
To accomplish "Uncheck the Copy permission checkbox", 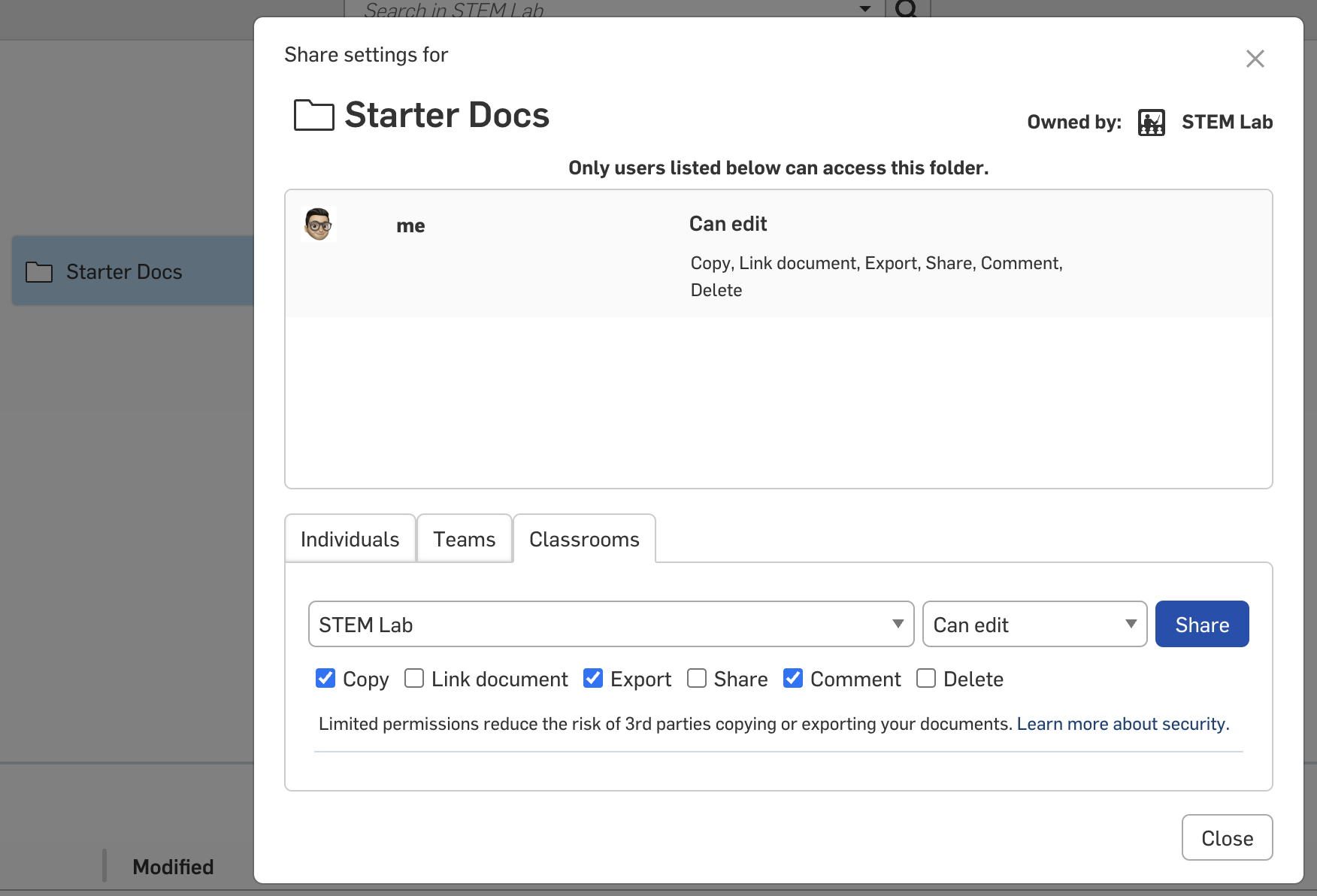I will click(325, 679).
